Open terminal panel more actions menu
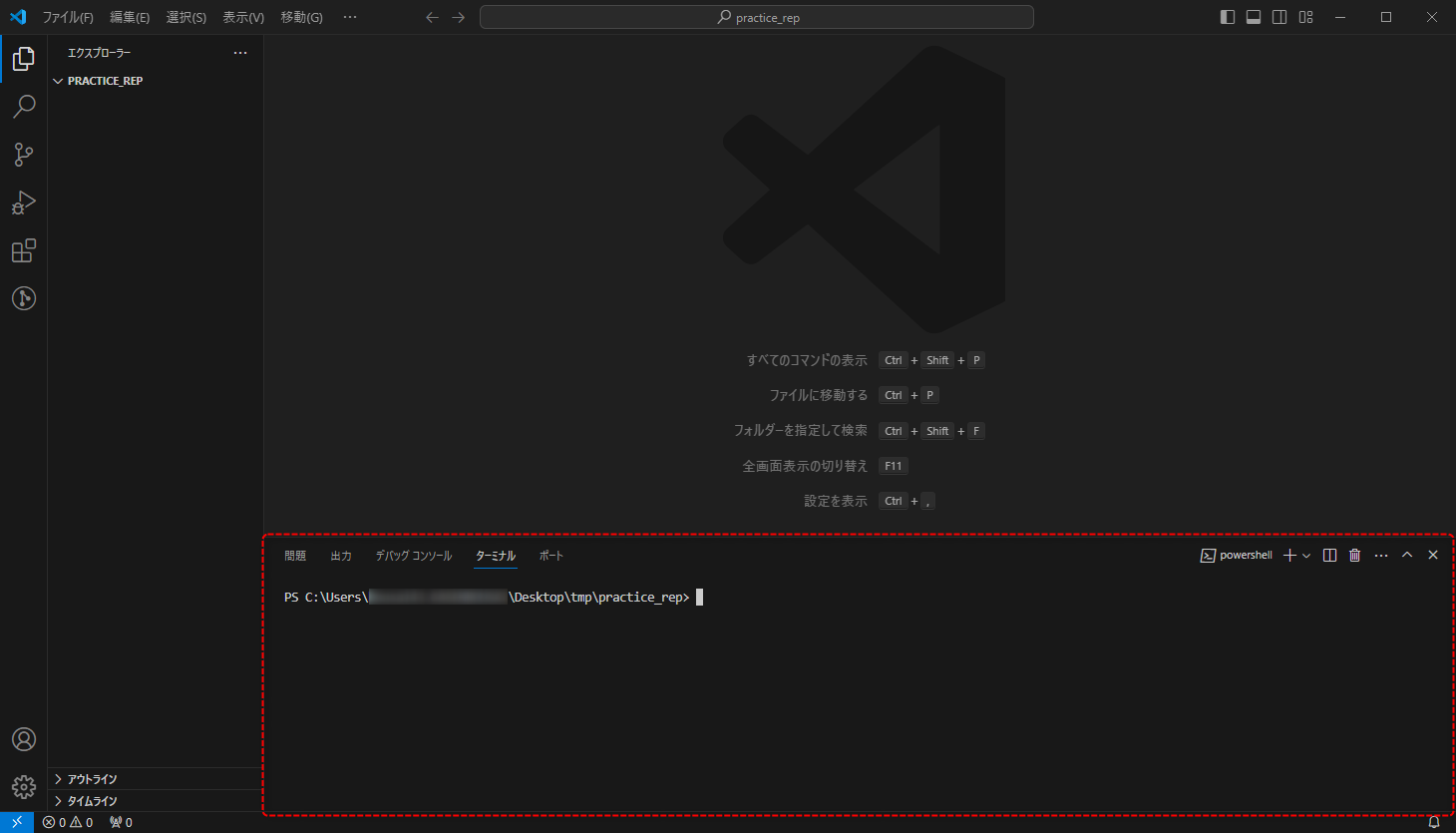The width and height of the screenshot is (1456, 833). [x=1381, y=556]
